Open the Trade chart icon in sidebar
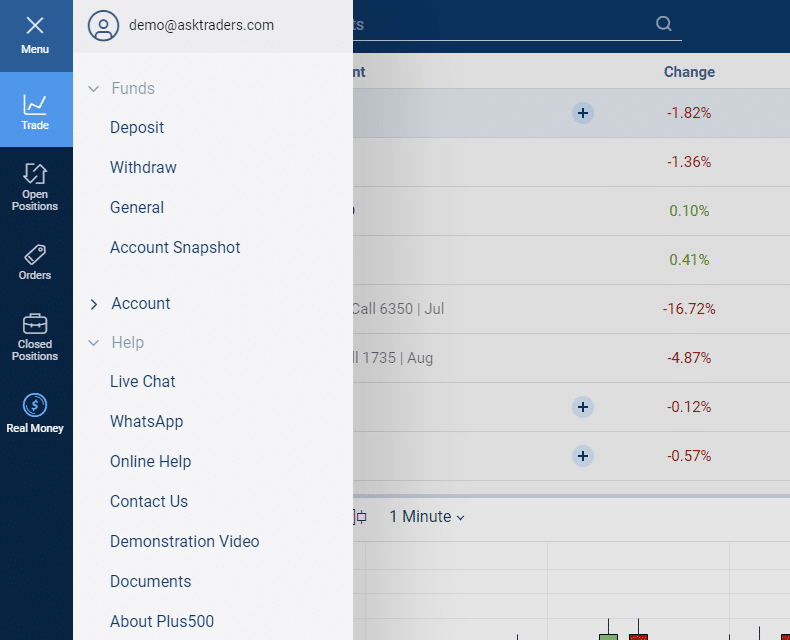The image size is (790, 640). (x=35, y=104)
